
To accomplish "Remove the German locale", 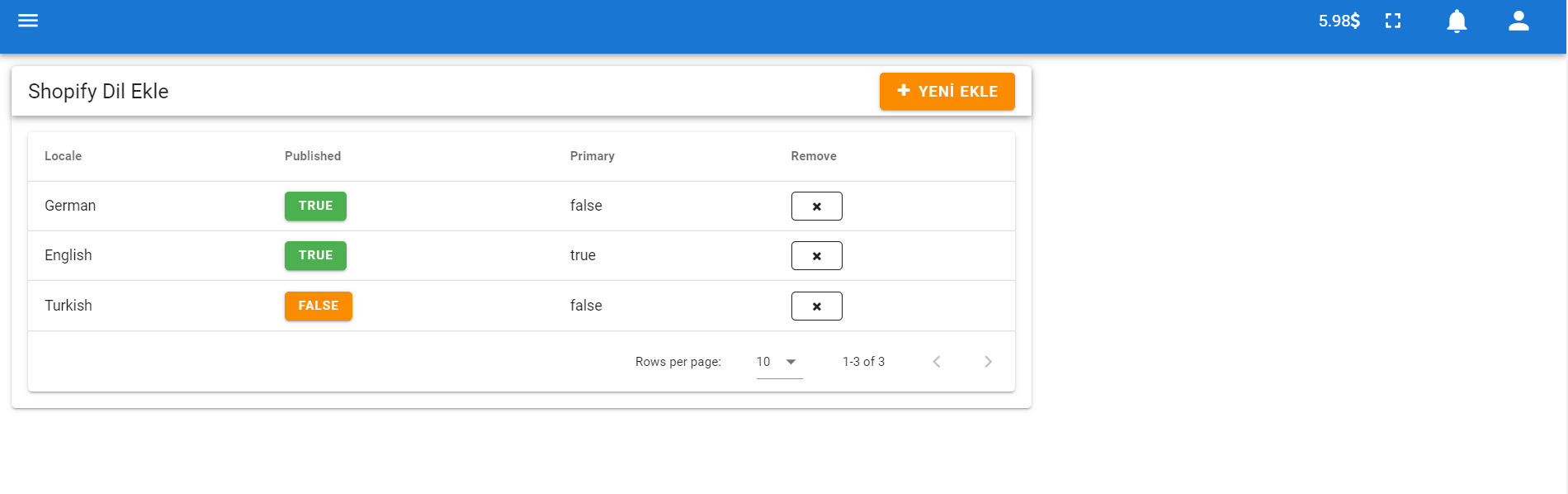I will [816, 207].
